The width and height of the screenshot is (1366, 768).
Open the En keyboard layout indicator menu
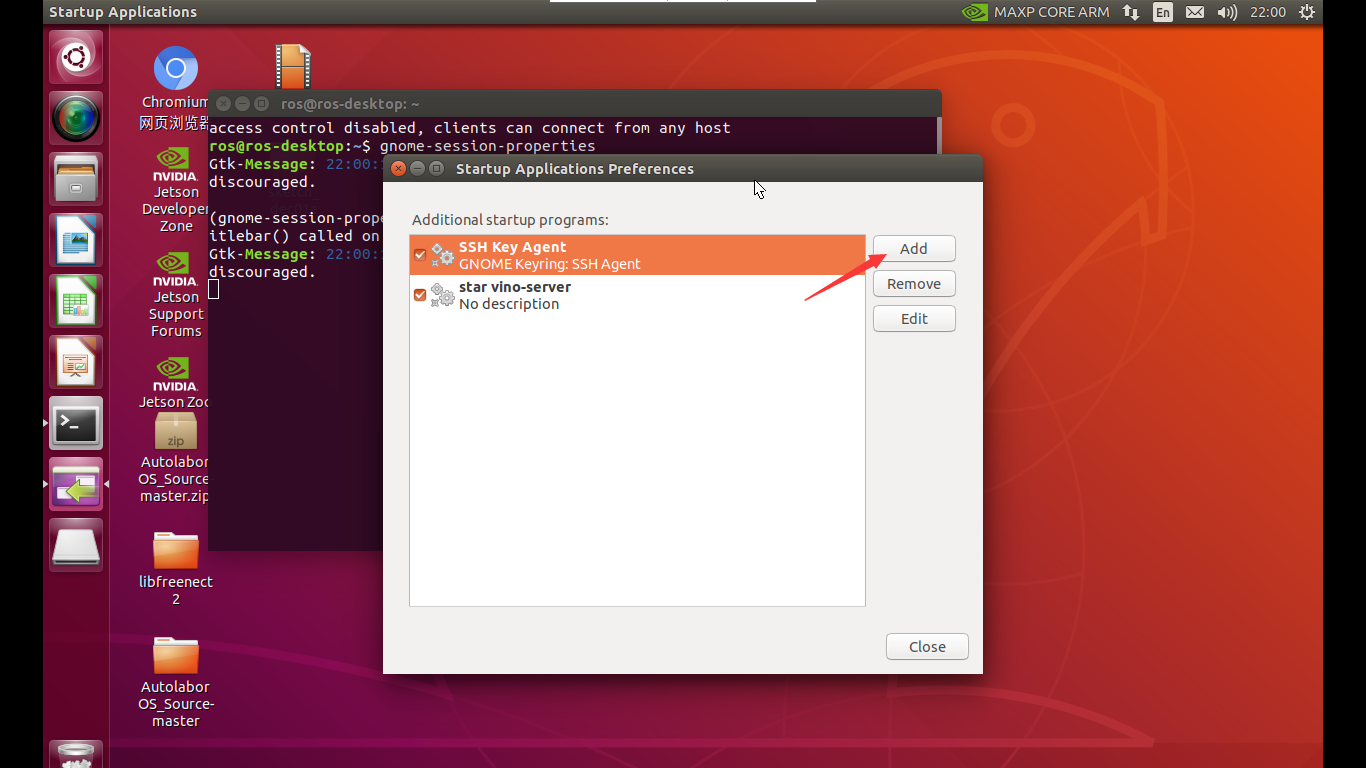coord(1162,12)
